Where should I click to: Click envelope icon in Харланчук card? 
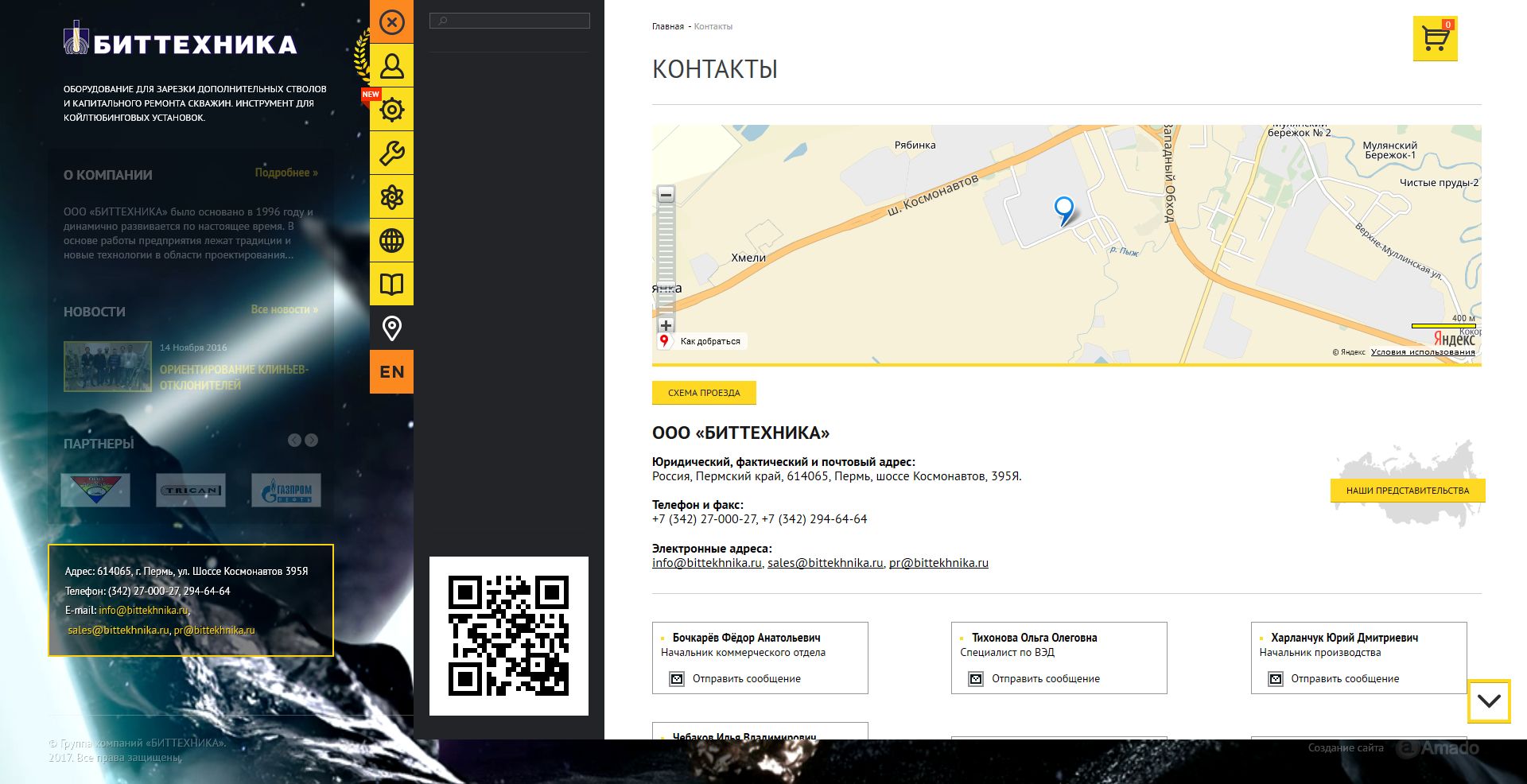click(x=1276, y=679)
